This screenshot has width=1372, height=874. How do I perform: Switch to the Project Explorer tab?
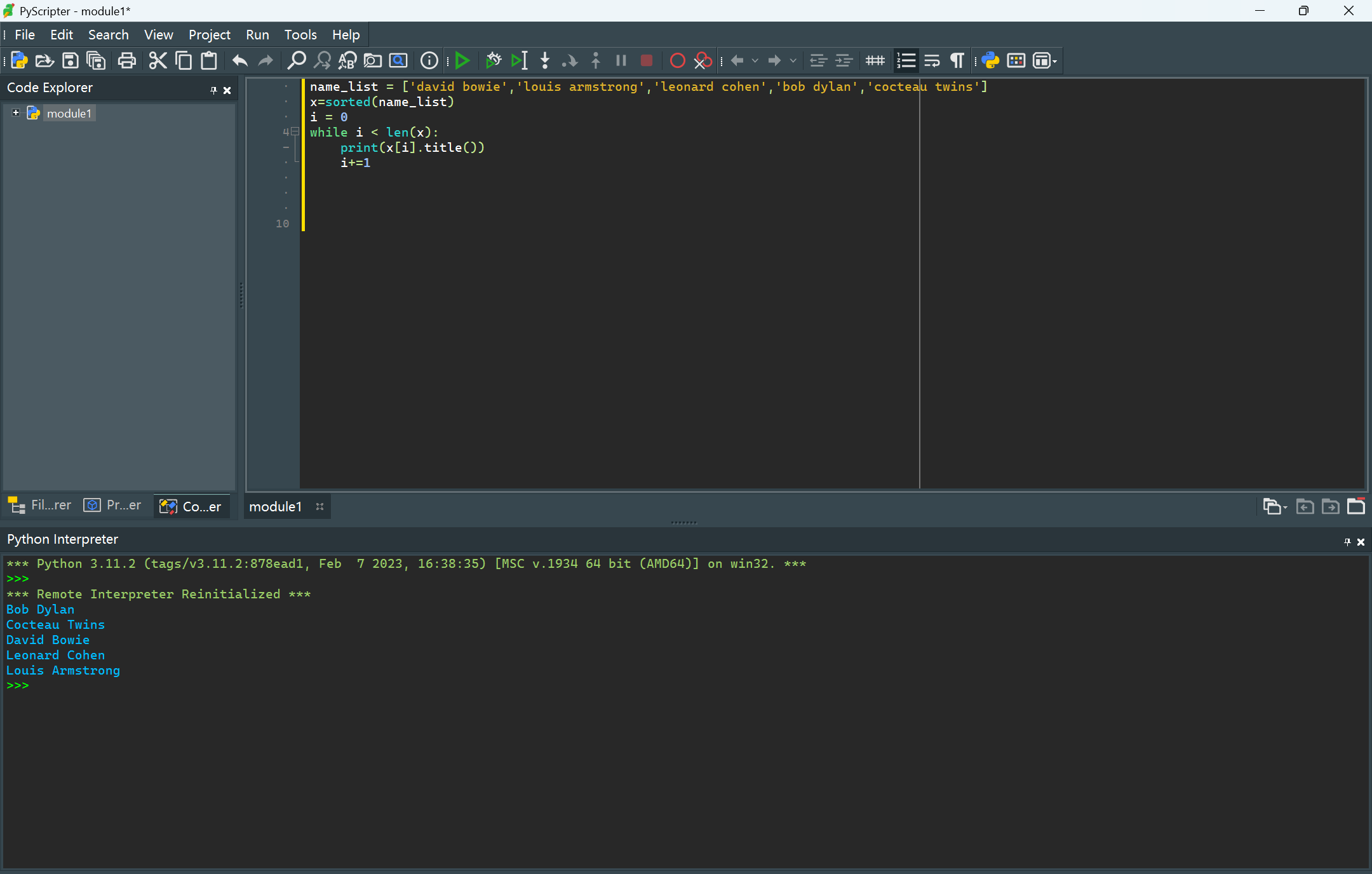[113, 506]
